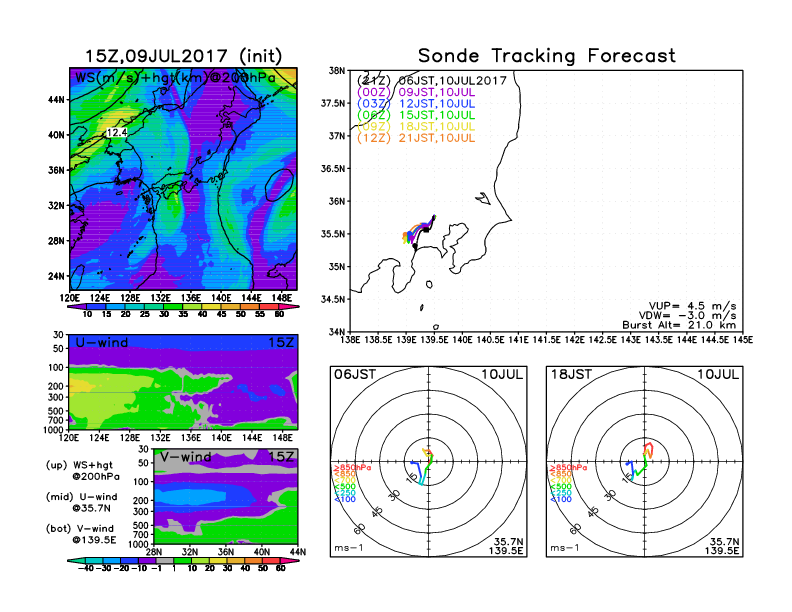Click the 44N label on the 200hPa map

click(x=56, y=99)
